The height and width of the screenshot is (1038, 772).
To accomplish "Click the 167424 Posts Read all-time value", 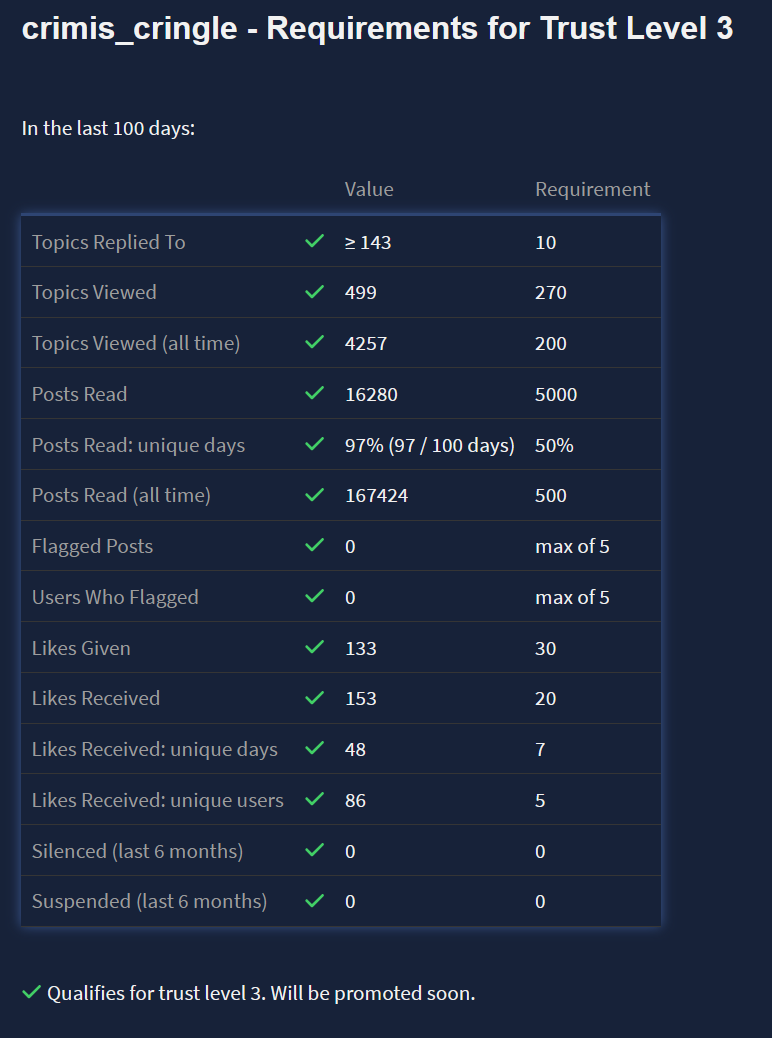I will click(x=376, y=495).
